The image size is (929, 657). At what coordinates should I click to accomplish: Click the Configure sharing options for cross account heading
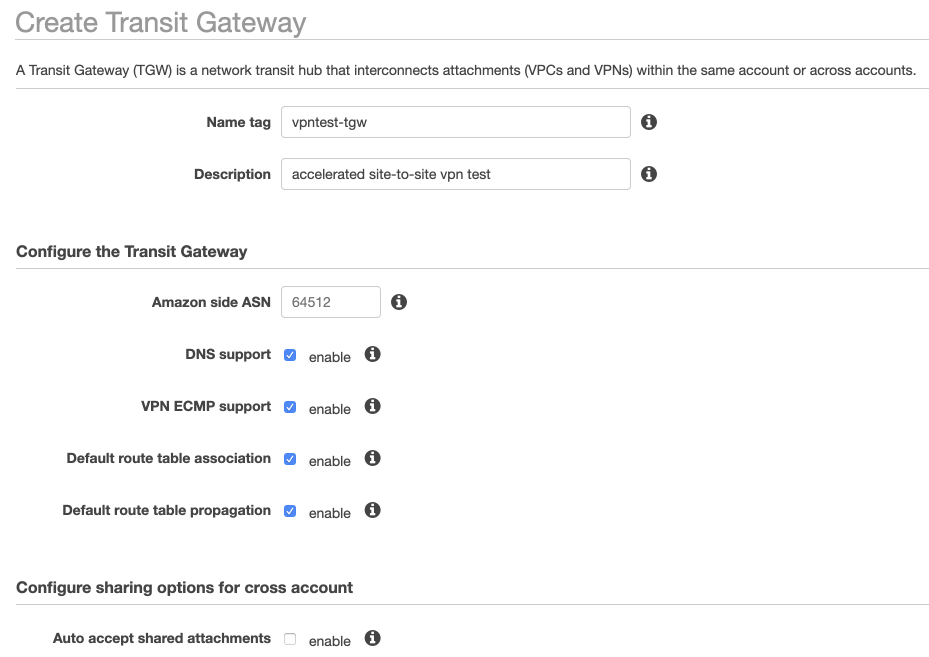[184, 588]
